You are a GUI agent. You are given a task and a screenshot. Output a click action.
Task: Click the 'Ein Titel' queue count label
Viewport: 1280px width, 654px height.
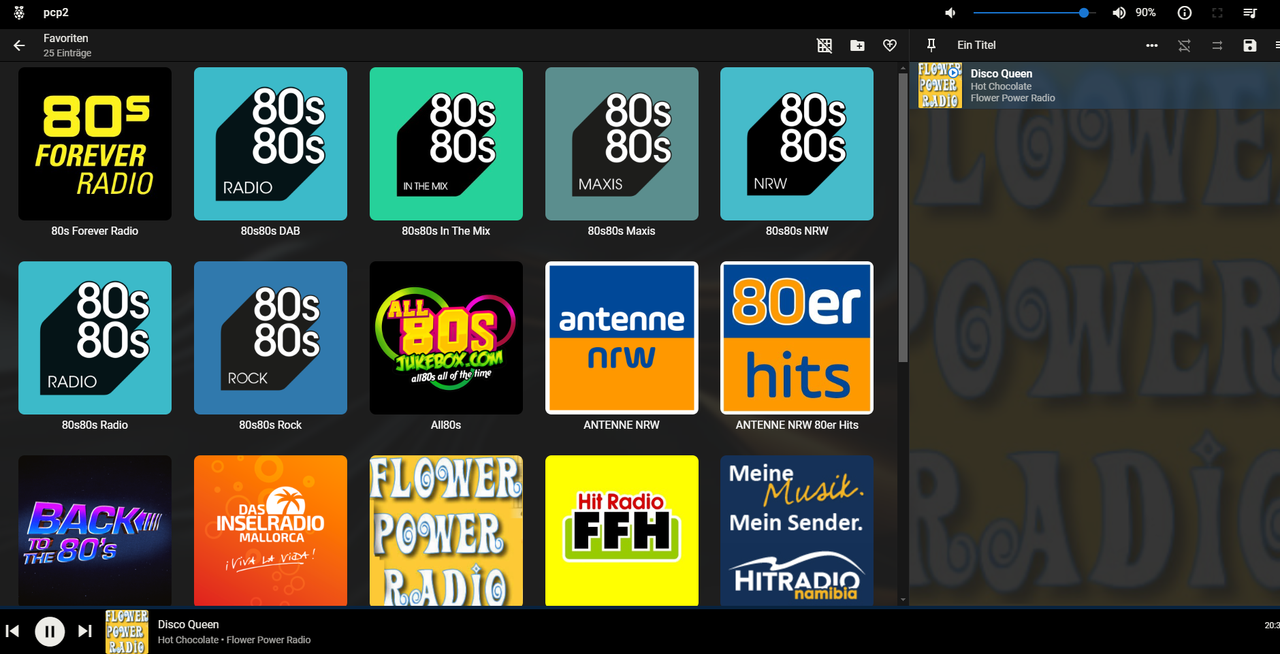click(x=976, y=45)
